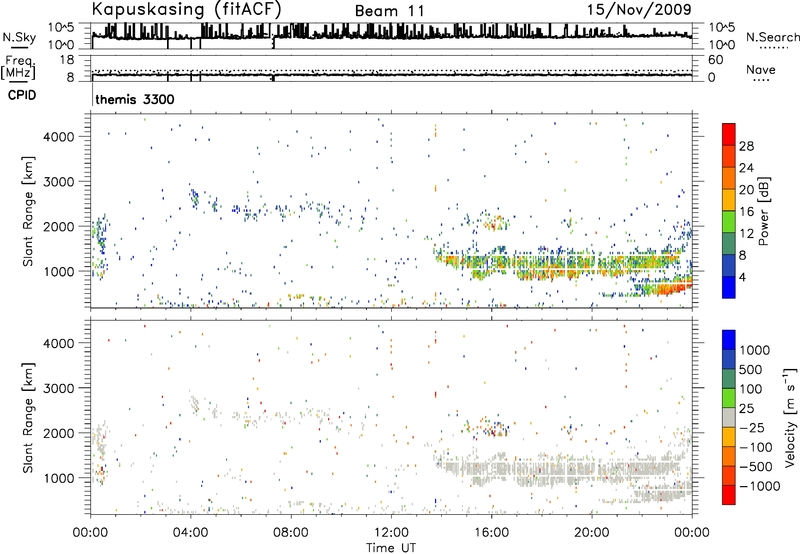Select the "Beam 11" heading text
Screen dimensions: 800x554
389,11
